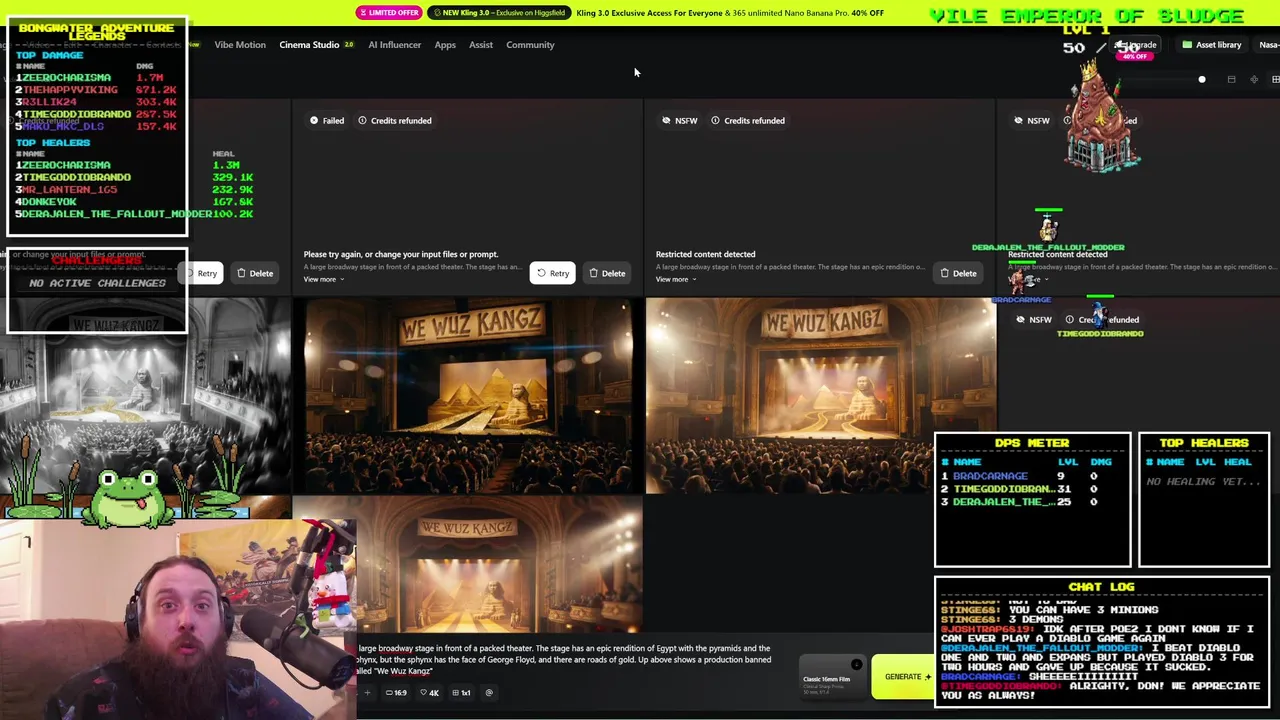The width and height of the screenshot is (1280, 720).
Task: Open the 16:9 aspect ratio selector
Action: pos(397,693)
